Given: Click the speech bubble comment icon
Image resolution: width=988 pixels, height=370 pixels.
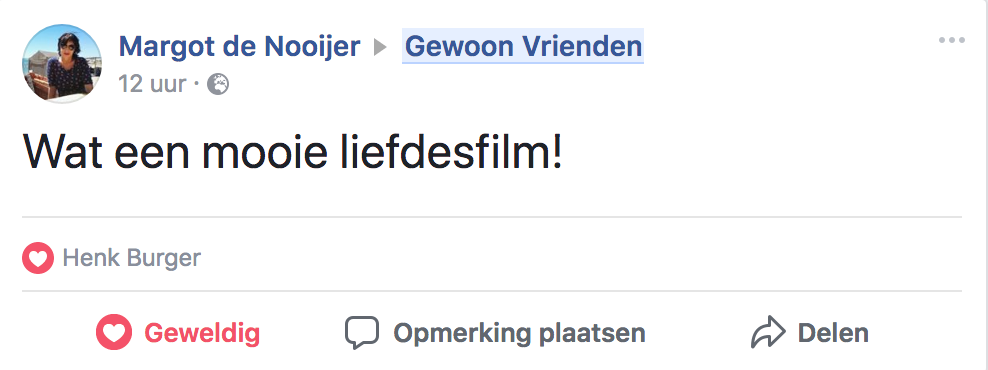Looking at the screenshot, I should pyautogui.click(x=362, y=332).
